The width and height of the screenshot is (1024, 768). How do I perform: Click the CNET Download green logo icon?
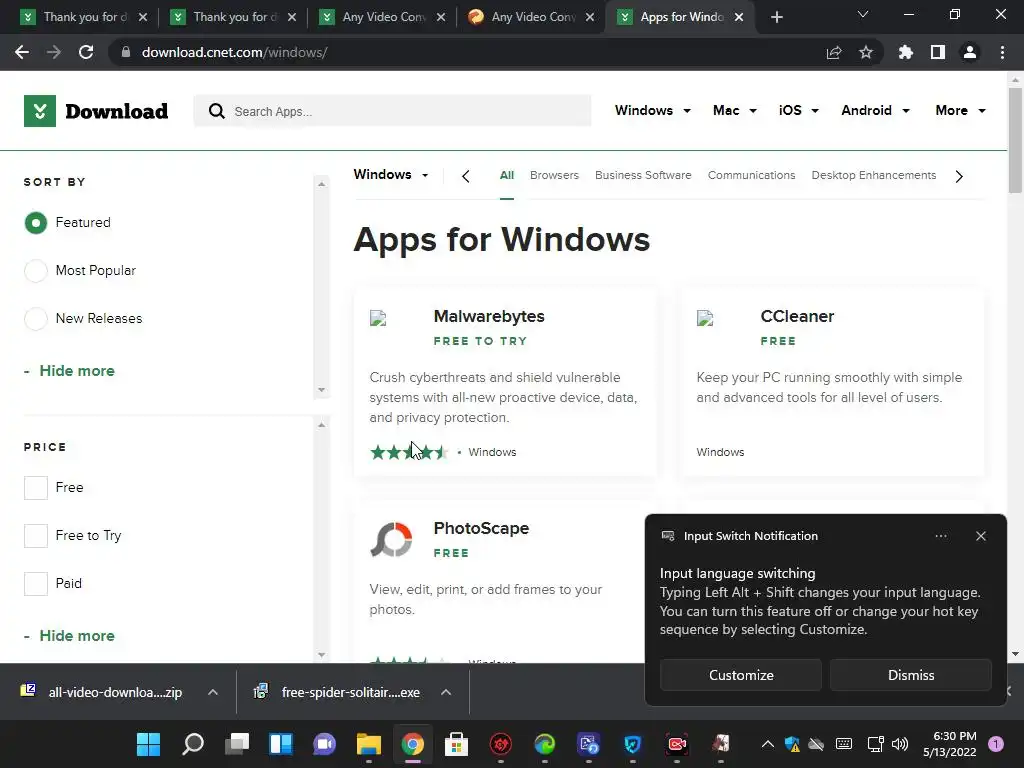[40, 111]
